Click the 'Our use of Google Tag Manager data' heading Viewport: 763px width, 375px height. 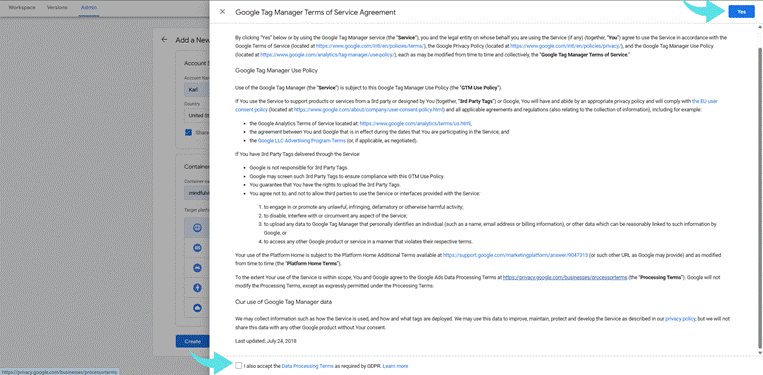[284, 302]
